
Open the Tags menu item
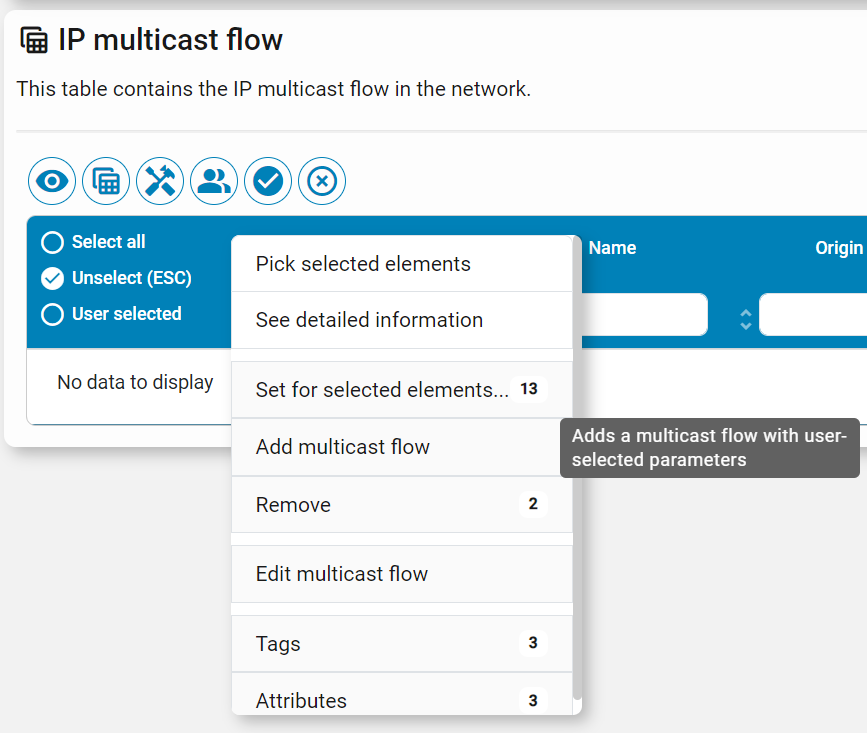(278, 643)
